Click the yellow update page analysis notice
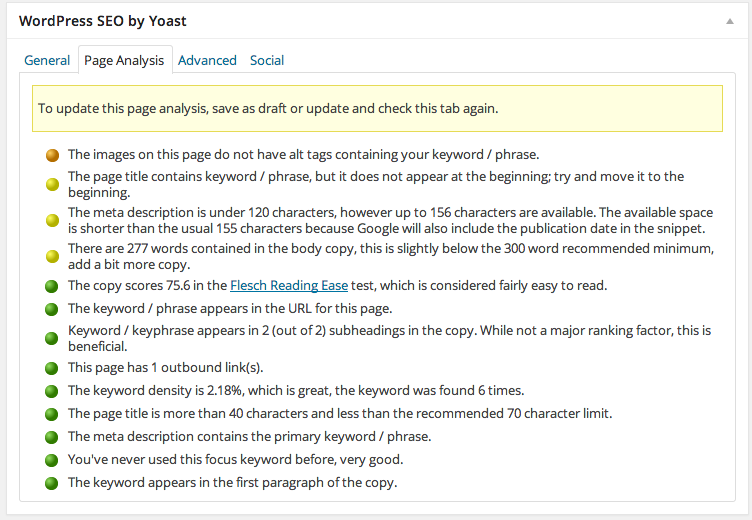Image resolution: width=752 pixels, height=520 pixels. pyautogui.click(x=377, y=108)
